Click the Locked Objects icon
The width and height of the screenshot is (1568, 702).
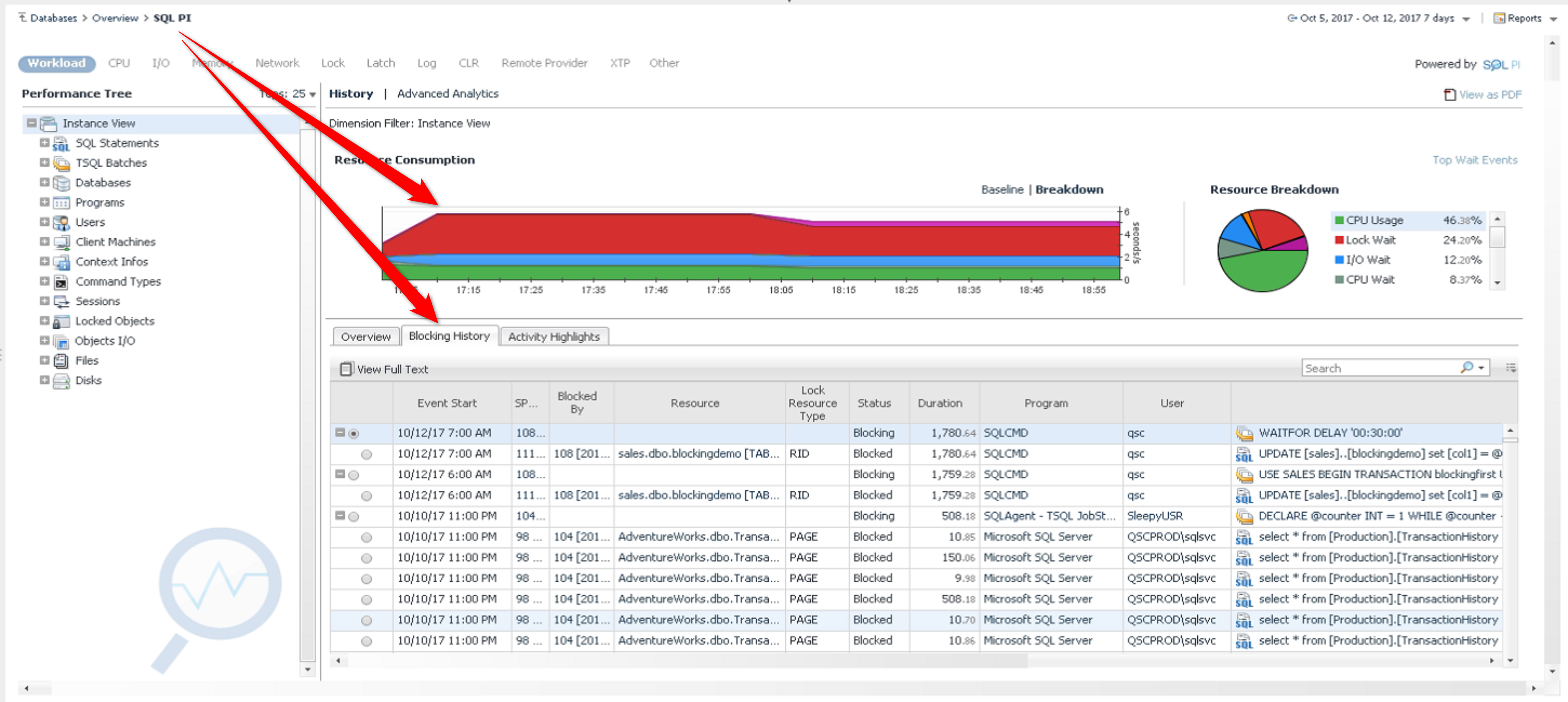(61, 321)
